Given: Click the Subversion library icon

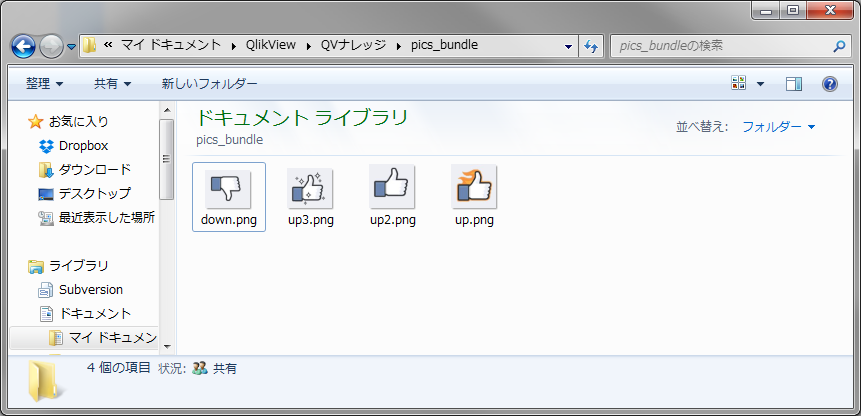Looking at the screenshot, I should coord(46,290).
